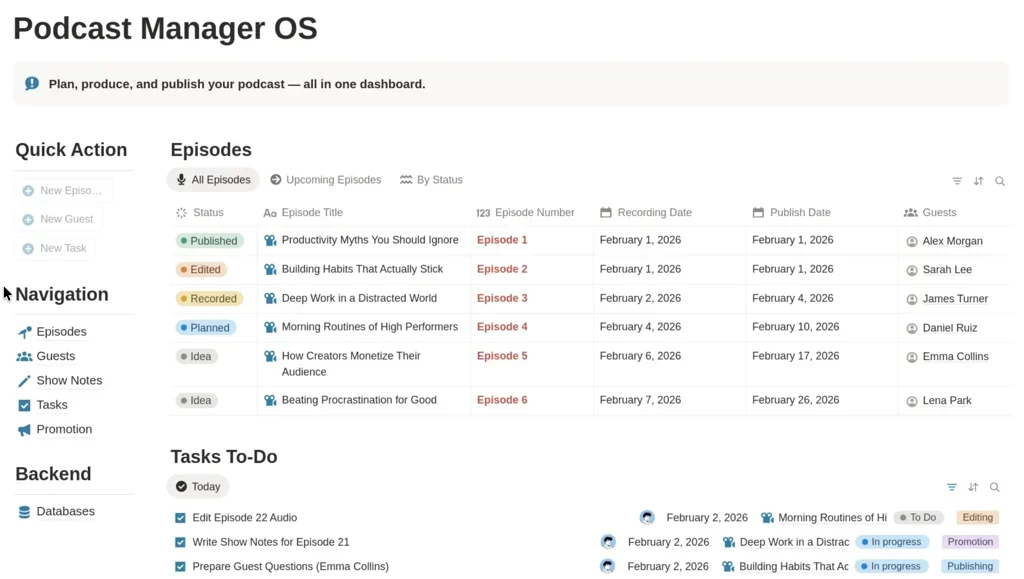The height and width of the screenshot is (579, 1024).
Task: Click the Status column header
Action: click(200, 212)
